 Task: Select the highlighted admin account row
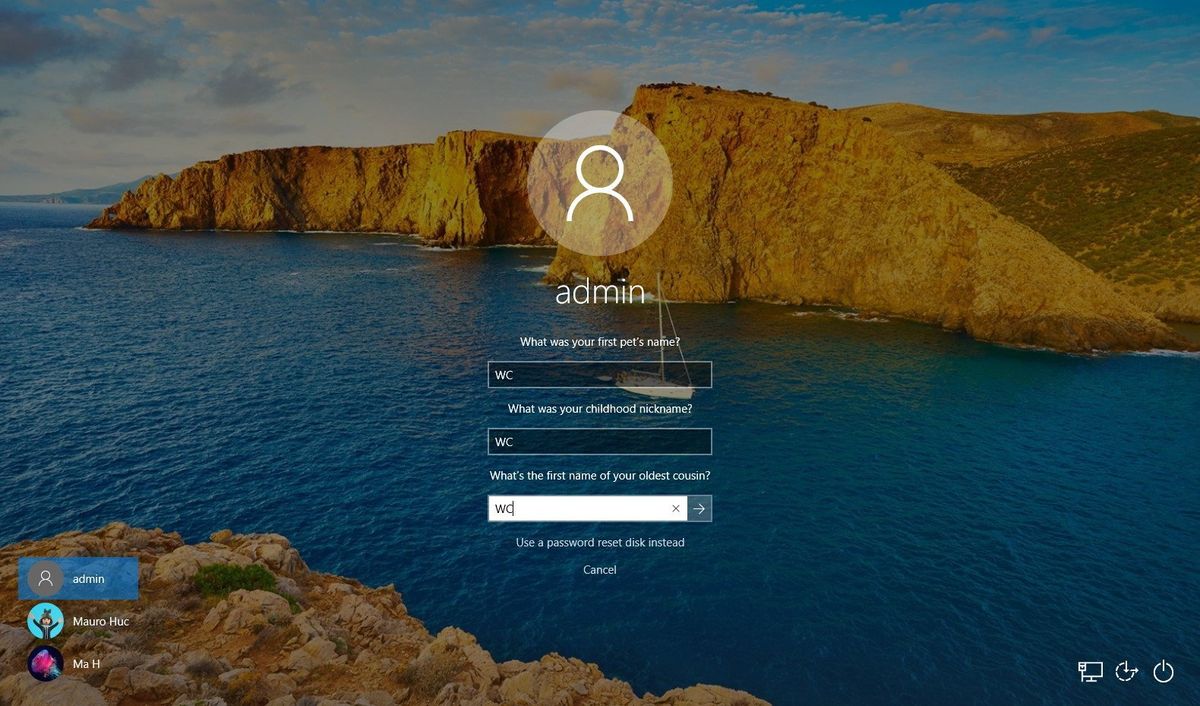[x=78, y=578]
